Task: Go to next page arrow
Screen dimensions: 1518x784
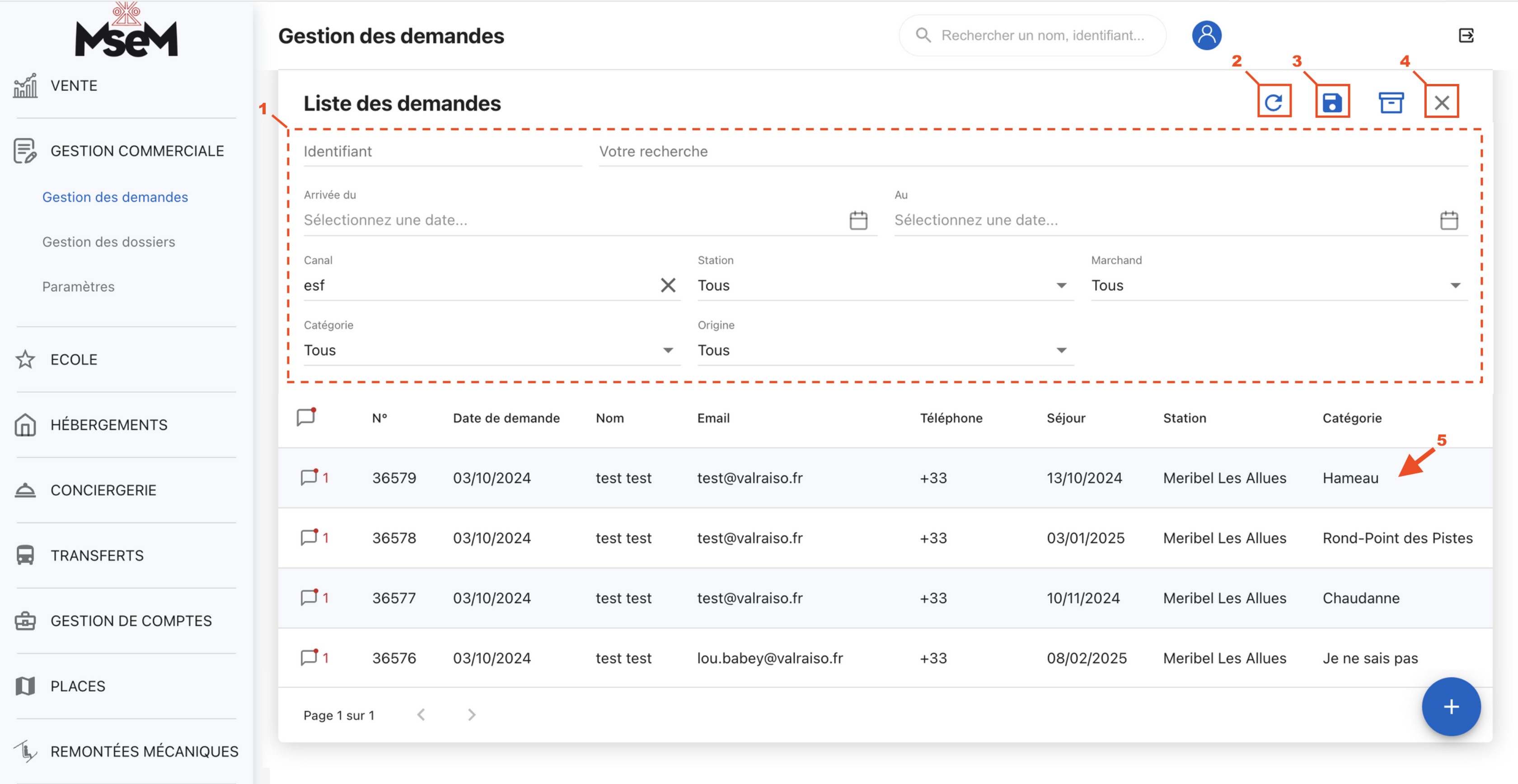Action: (x=471, y=714)
